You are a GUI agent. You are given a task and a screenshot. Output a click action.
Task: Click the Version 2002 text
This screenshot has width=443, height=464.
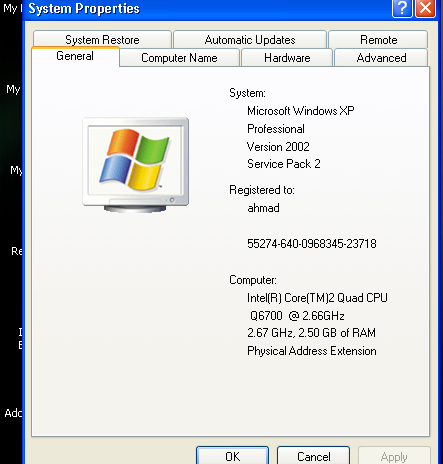[278, 147]
